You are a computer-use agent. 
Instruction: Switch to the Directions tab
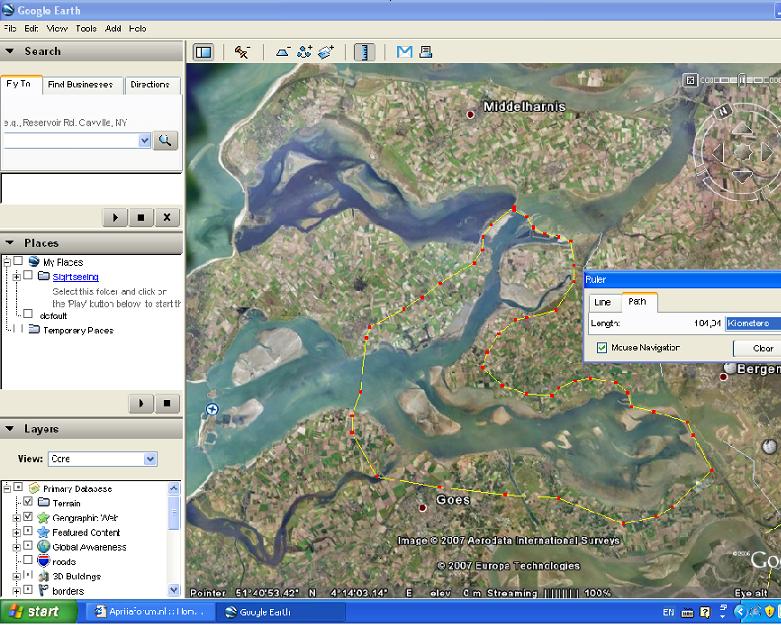[x=150, y=84]
